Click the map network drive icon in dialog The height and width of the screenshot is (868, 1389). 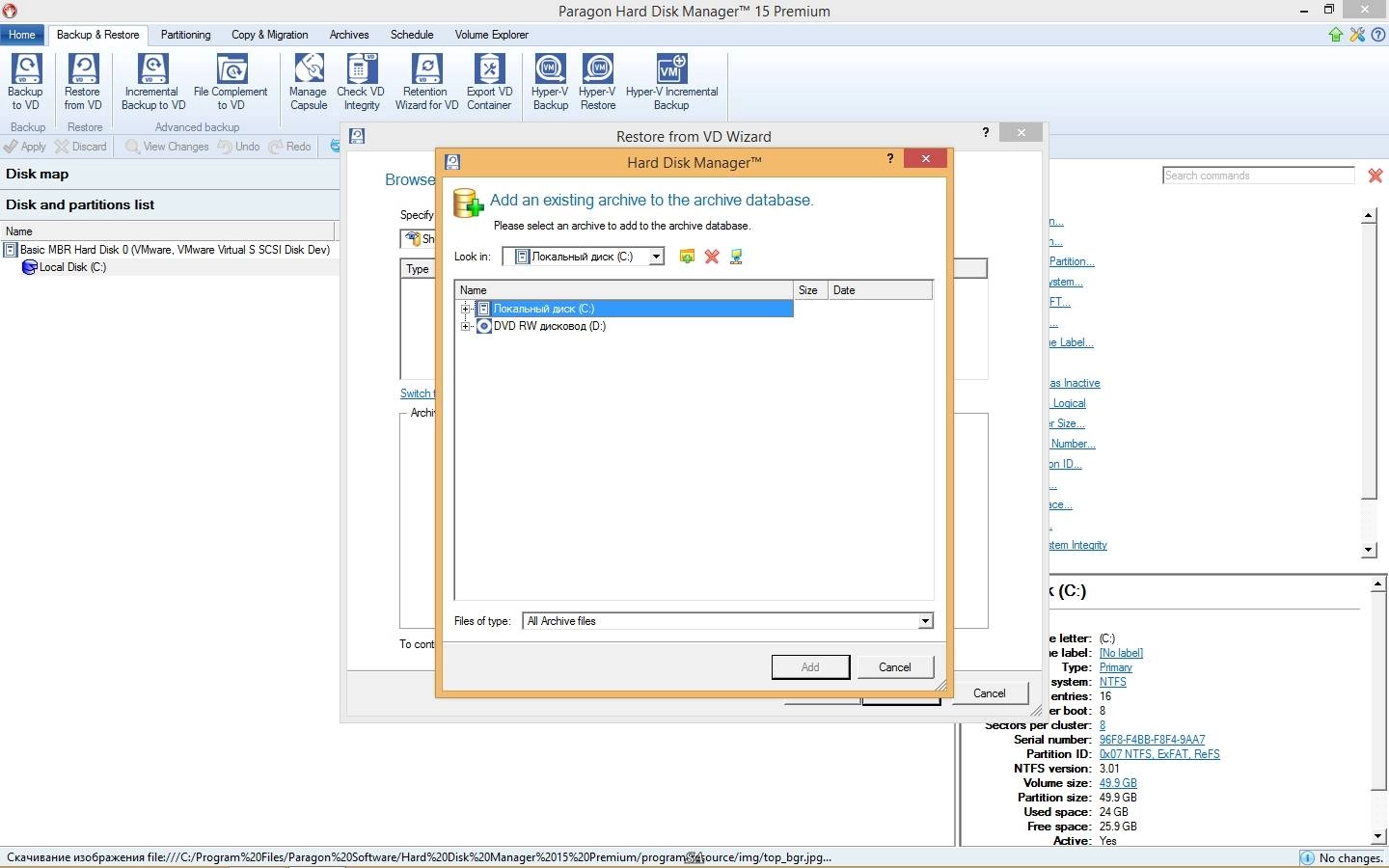click(736, 257)
